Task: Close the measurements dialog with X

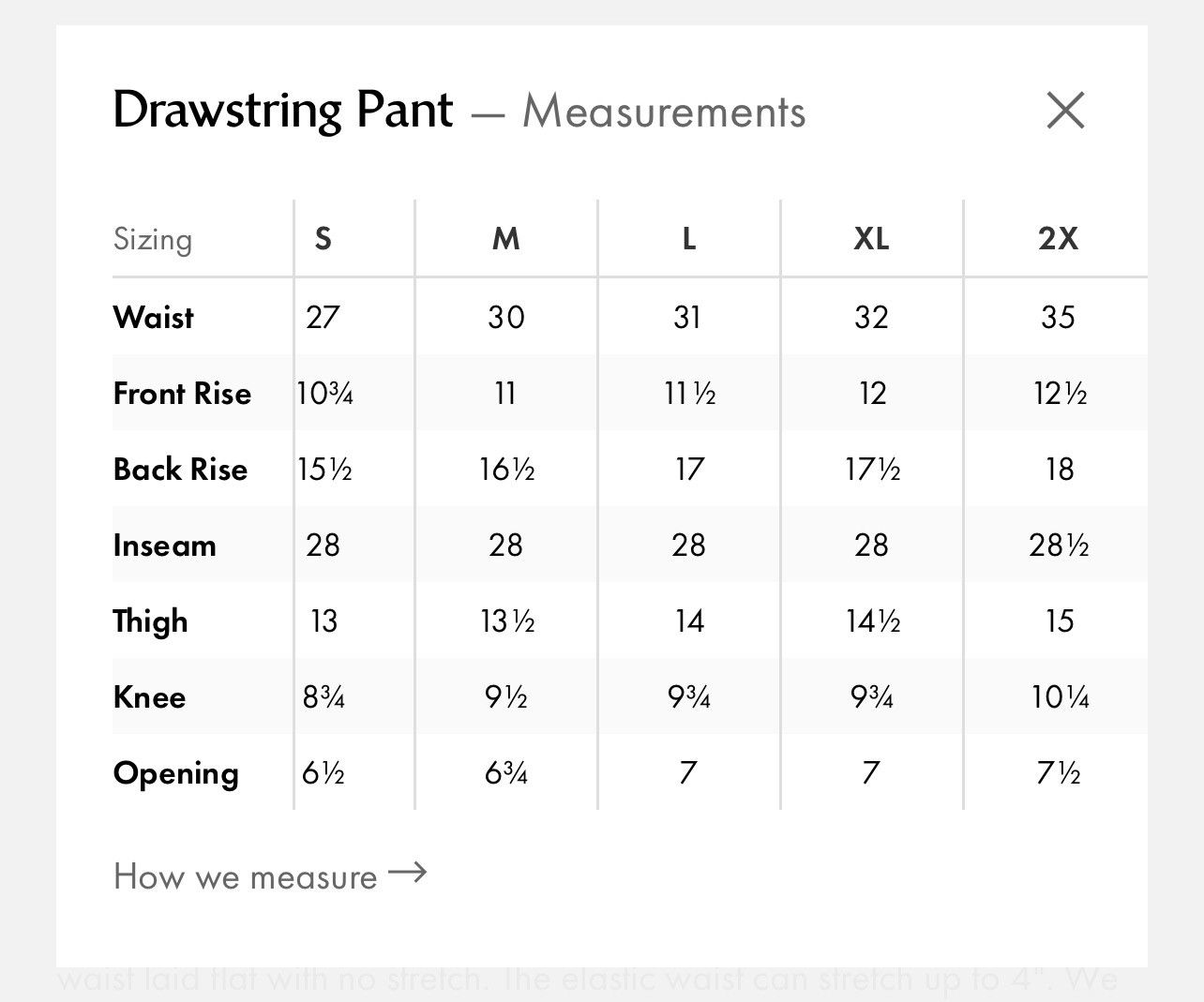Action: click(1065, 111)
